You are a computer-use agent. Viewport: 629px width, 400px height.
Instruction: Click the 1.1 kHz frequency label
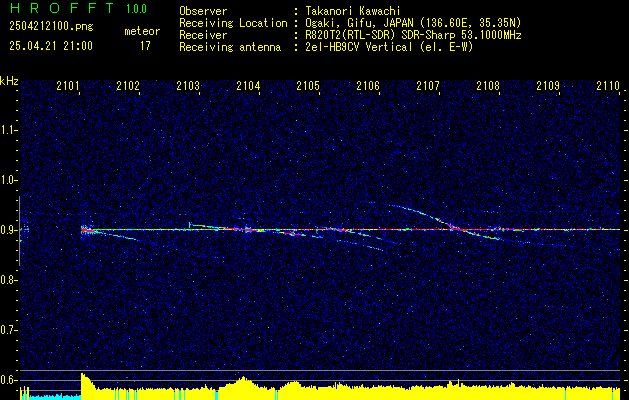click(8, 130)
